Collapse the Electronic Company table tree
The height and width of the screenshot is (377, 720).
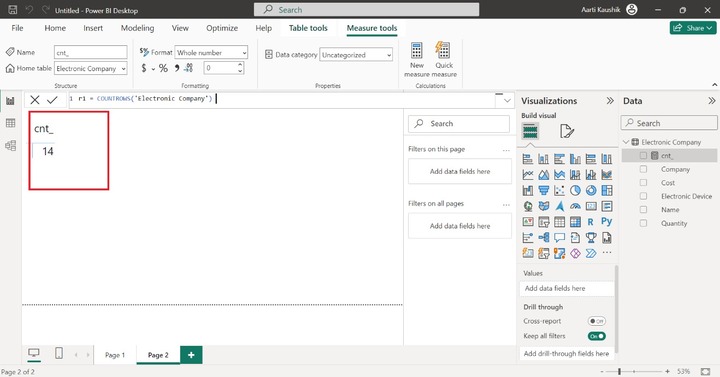pyautogui.click(x=626, y=142)
